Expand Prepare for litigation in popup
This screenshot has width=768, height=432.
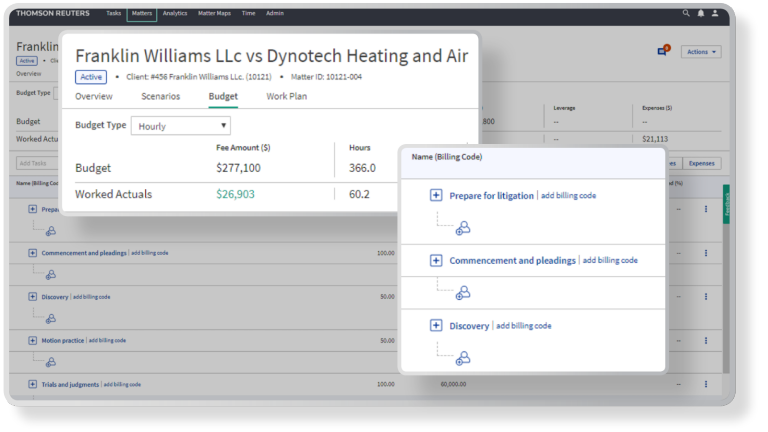point(436,196)
